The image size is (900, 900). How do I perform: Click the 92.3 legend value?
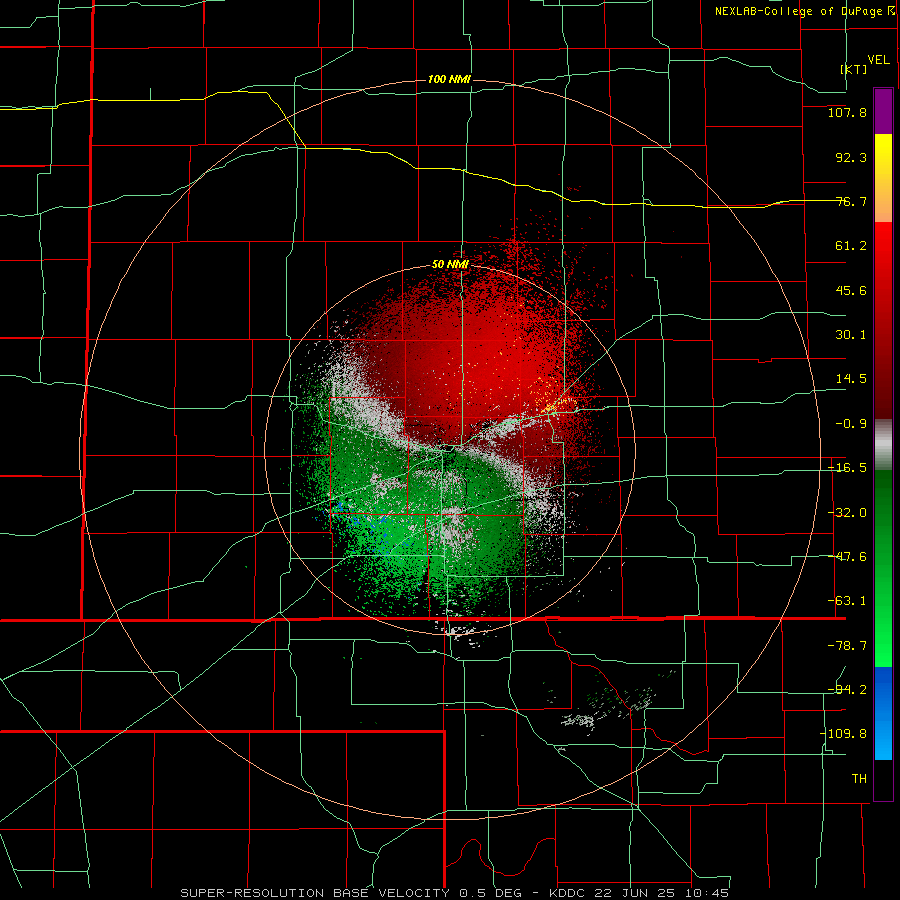[851, 157]
